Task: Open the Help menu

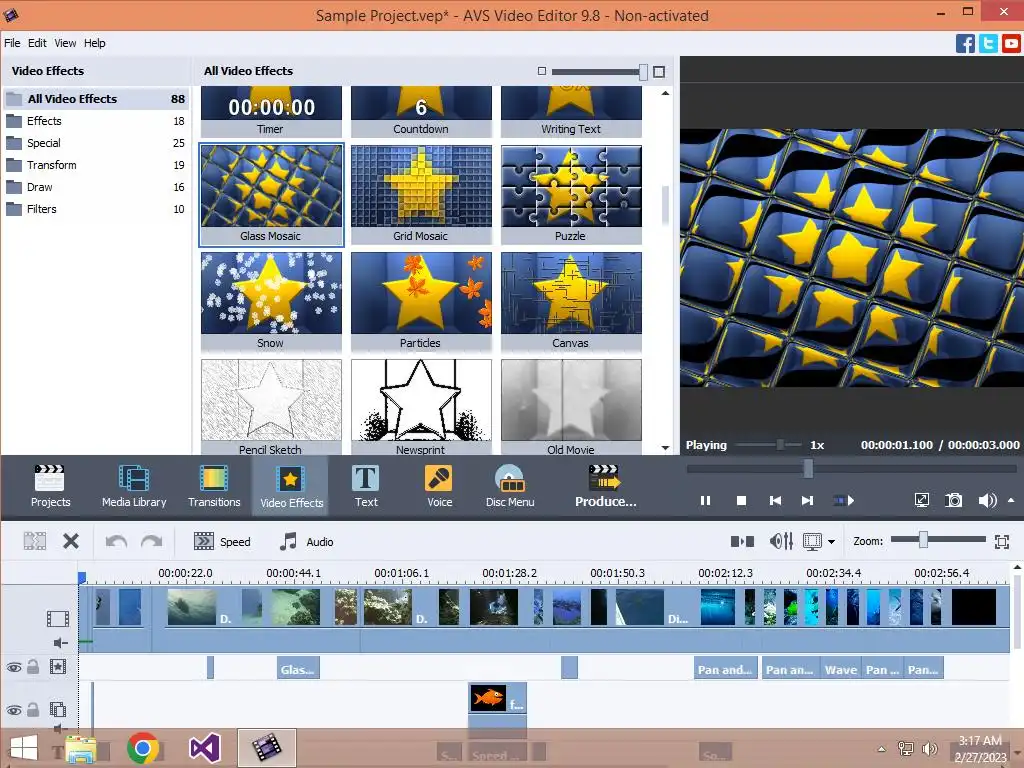Action: pyautogui.click(x=94, y=43)
